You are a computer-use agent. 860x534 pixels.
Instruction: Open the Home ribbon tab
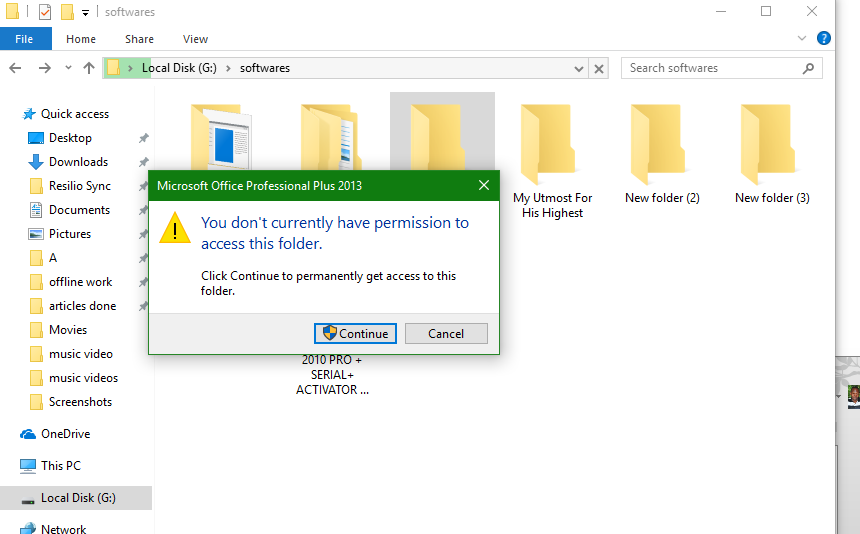coord(81,39)
